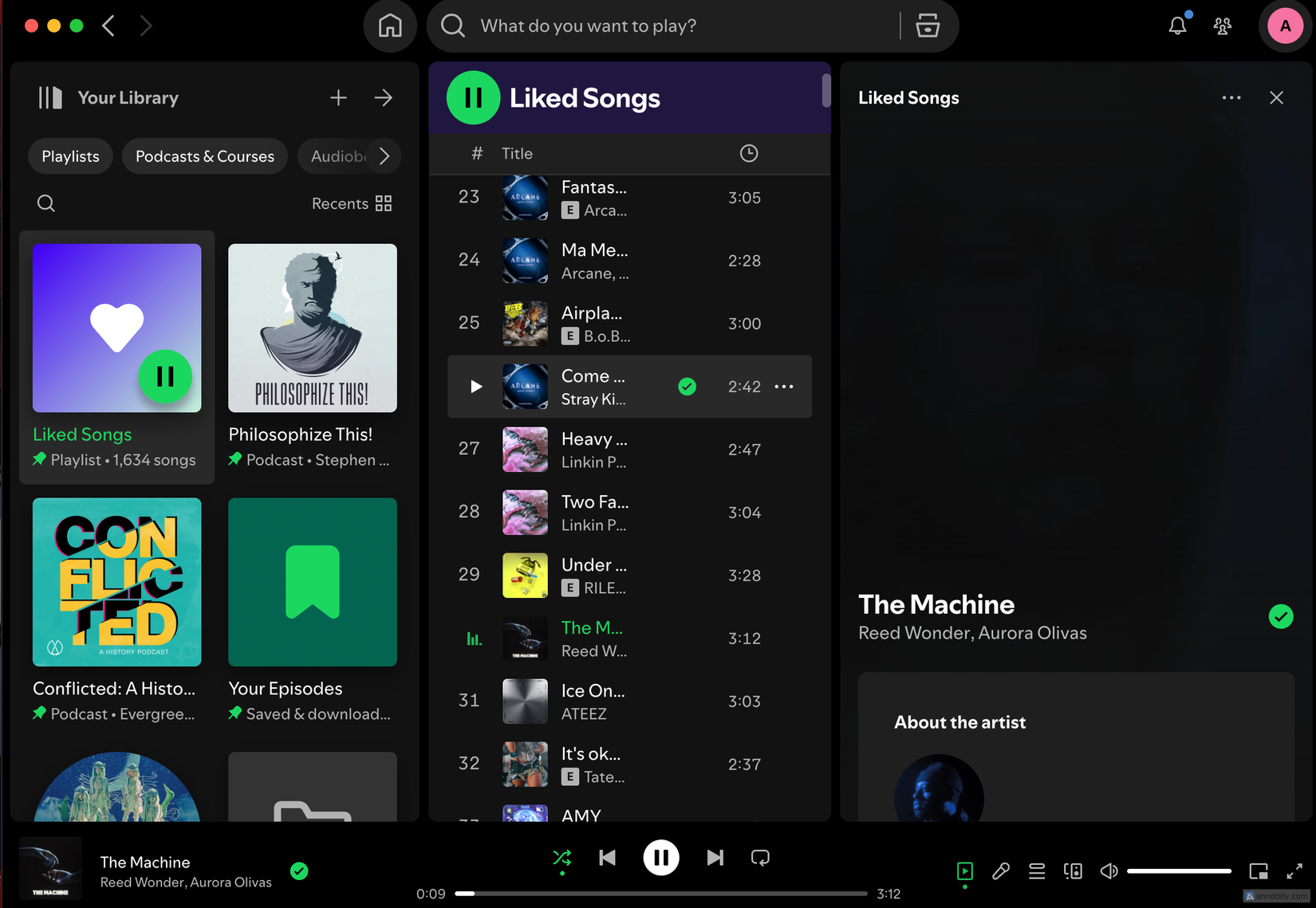Toggle liked checkmark in Now Playing panel

[x=1281, y=616]
